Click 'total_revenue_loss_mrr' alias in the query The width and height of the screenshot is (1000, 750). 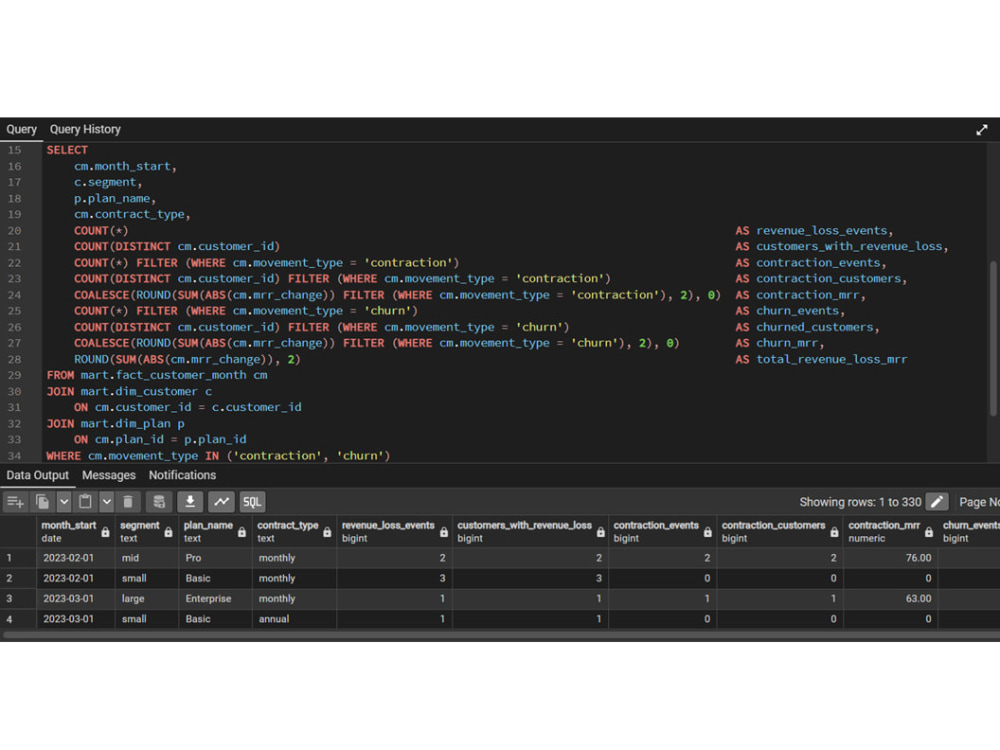tap(832, 359)
